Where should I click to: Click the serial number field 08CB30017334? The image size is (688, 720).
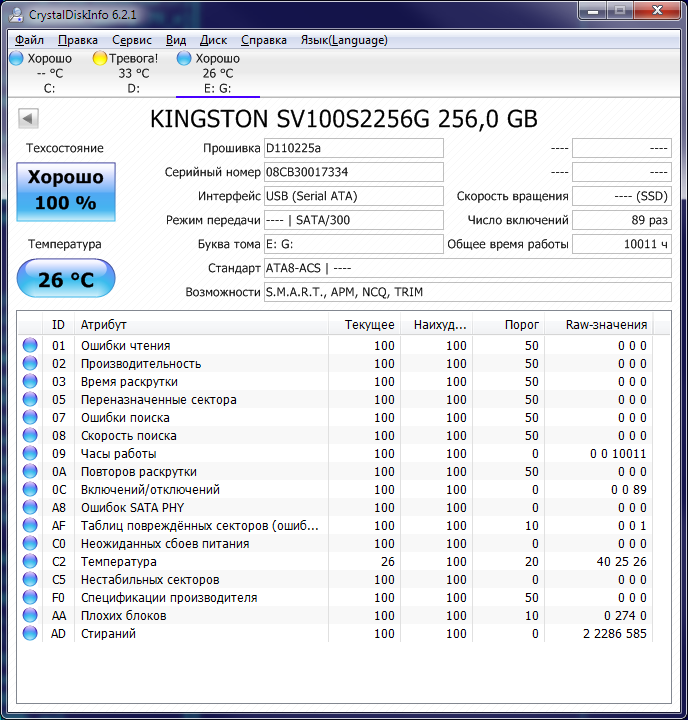(x=354, y=172)
